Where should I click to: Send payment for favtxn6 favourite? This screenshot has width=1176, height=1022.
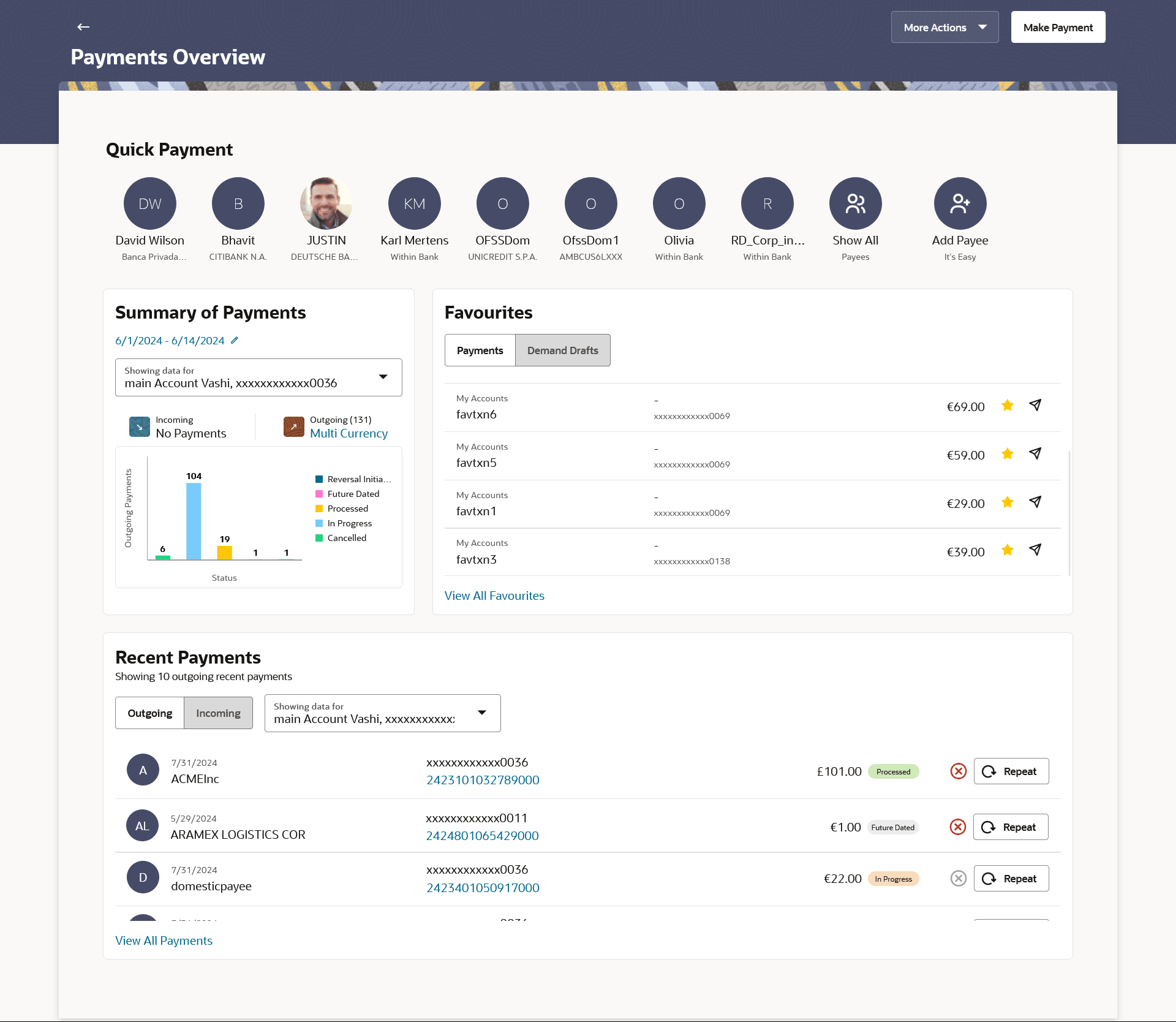click(x=1035, y=406)
